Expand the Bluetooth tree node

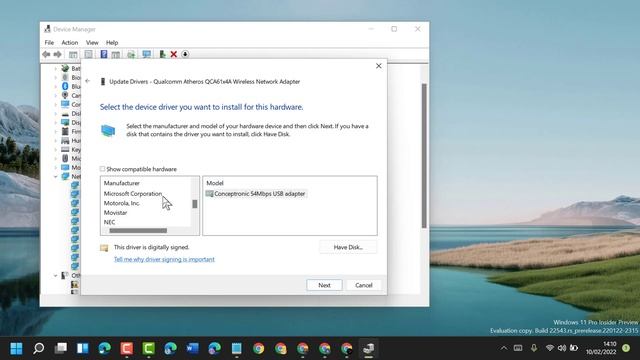point(56,87)
